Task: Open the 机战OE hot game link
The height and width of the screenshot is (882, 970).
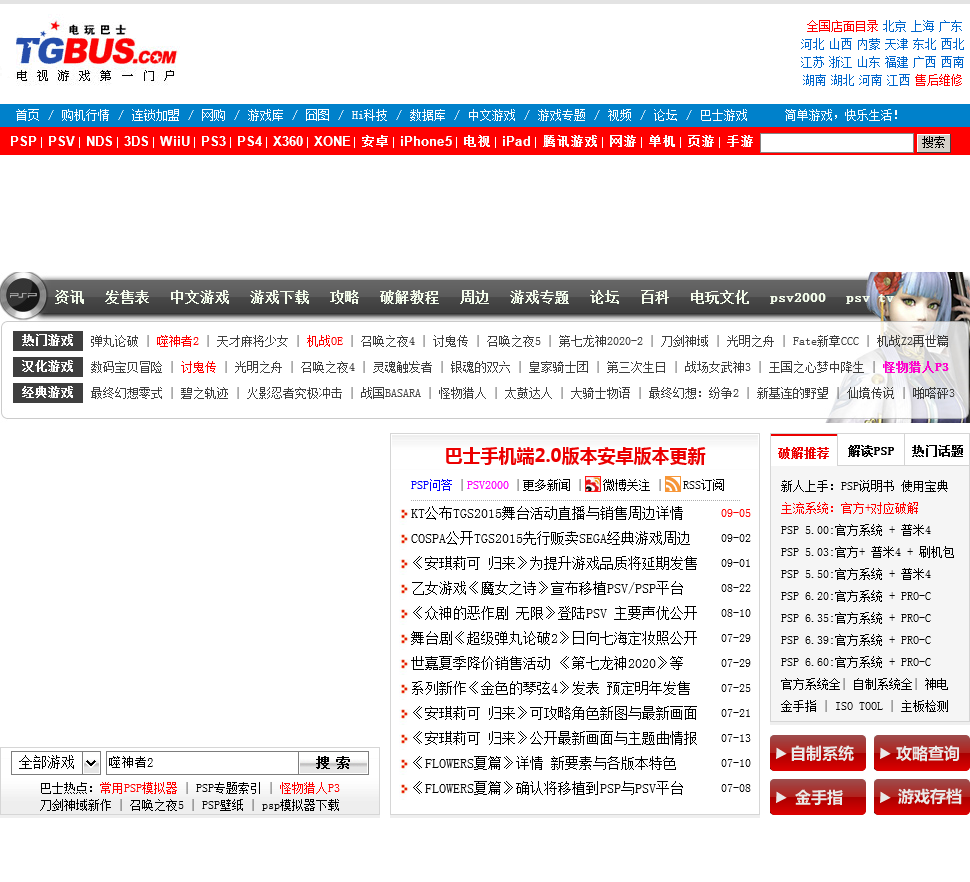Action: coord(325,341)
